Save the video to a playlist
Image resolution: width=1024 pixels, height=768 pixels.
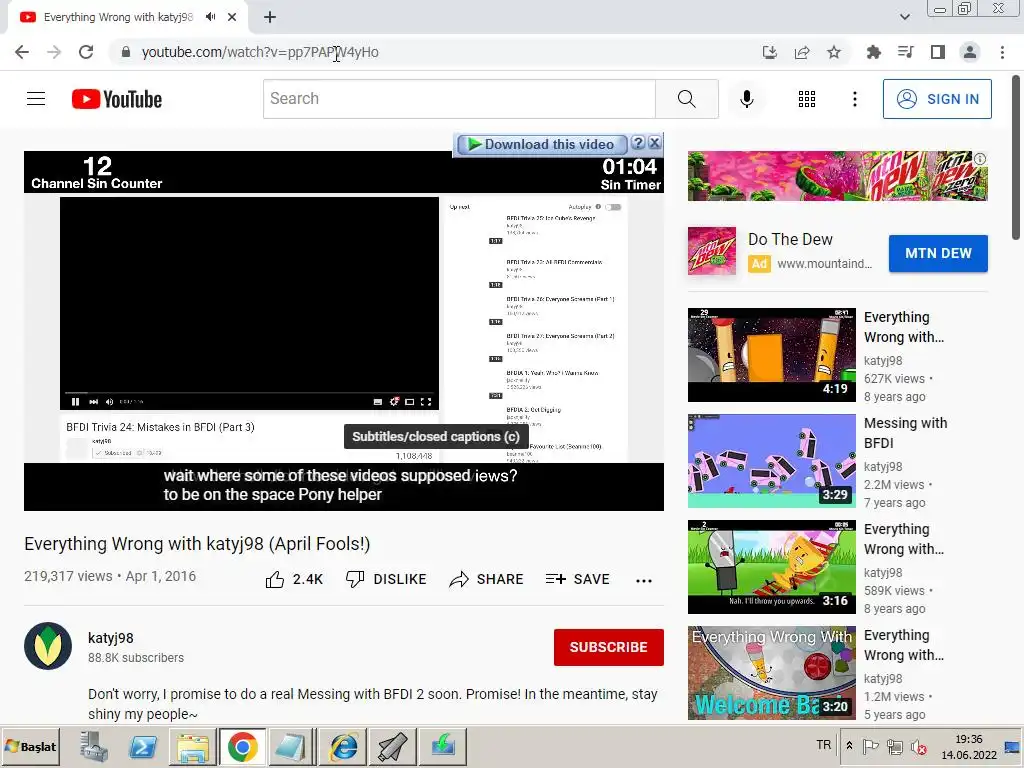(577, 579)
